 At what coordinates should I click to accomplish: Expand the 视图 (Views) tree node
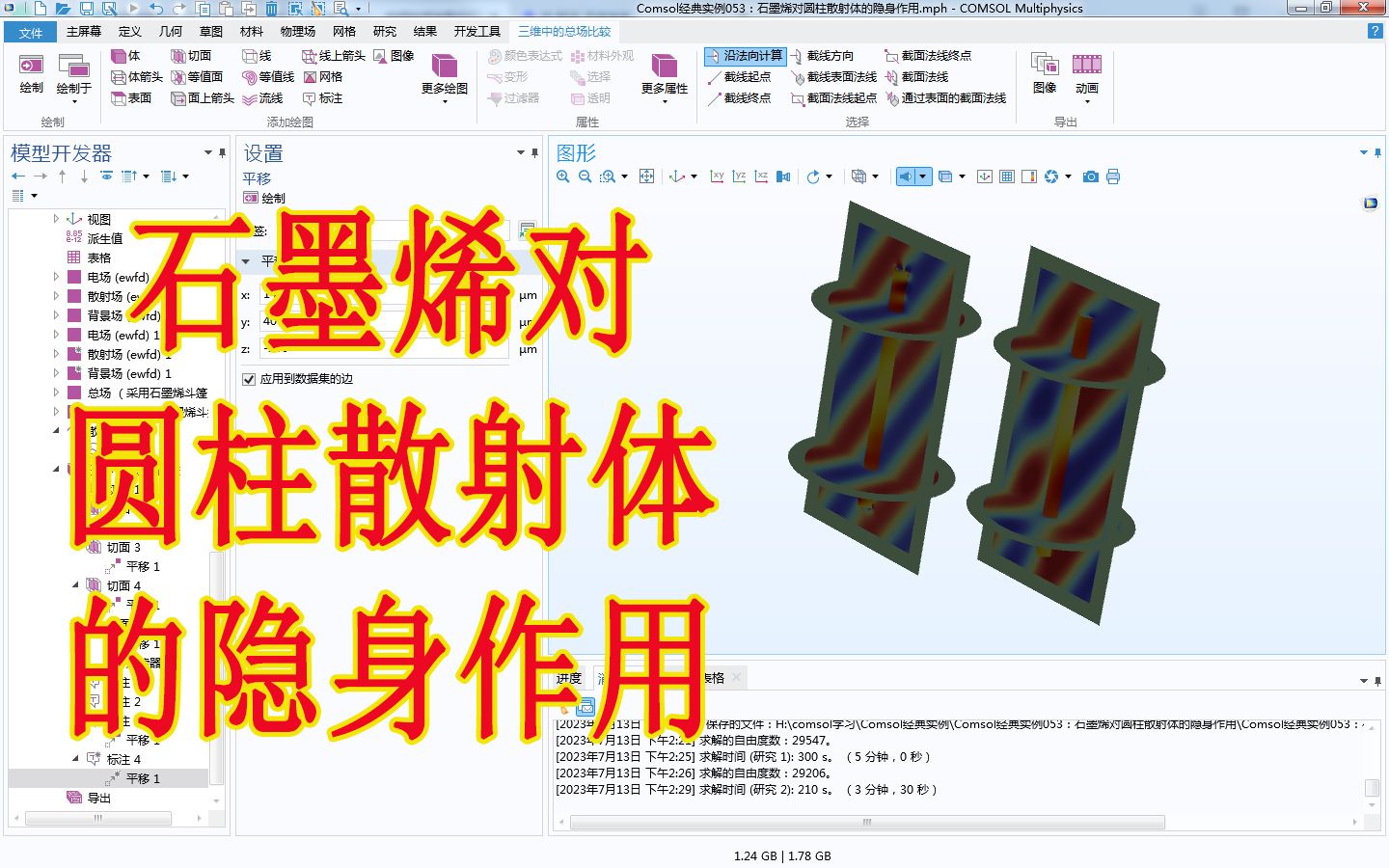tap(56, 219)
